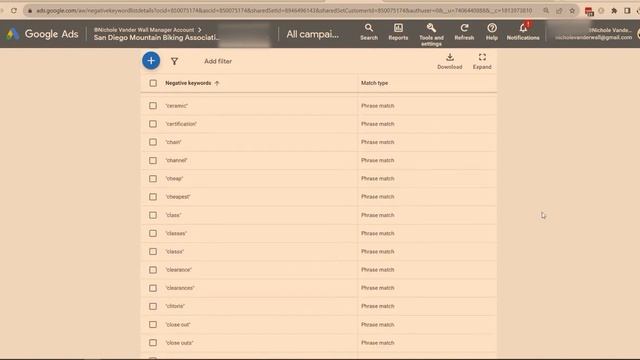Check the 'classes' keyword row
This screenshot has width=640, height=360.
pyautogui.click(x=153, y=233)
